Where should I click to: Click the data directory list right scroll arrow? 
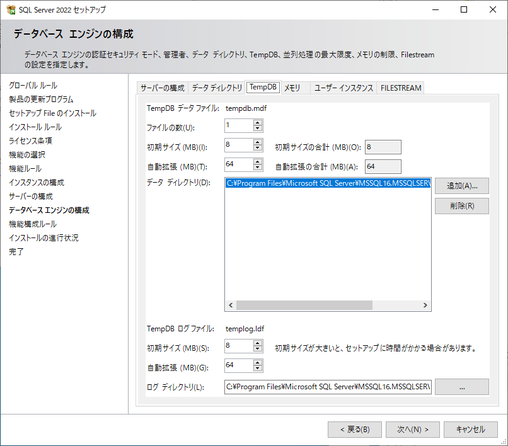pos(425,305)
